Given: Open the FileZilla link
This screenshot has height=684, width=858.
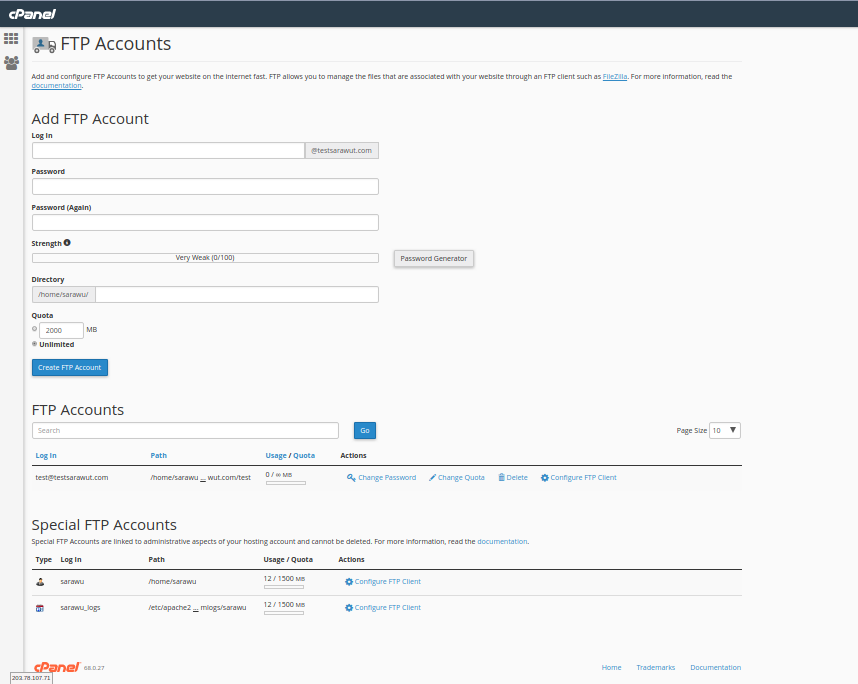Looking at the screenshot, I should (x=614, y=76).
